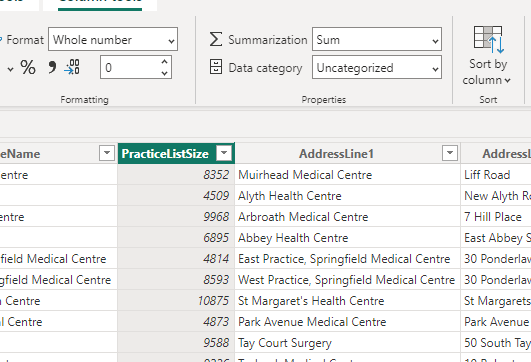531x362 pixels.
Task: Expand the currency format chevron
Action: coord(10,69)
